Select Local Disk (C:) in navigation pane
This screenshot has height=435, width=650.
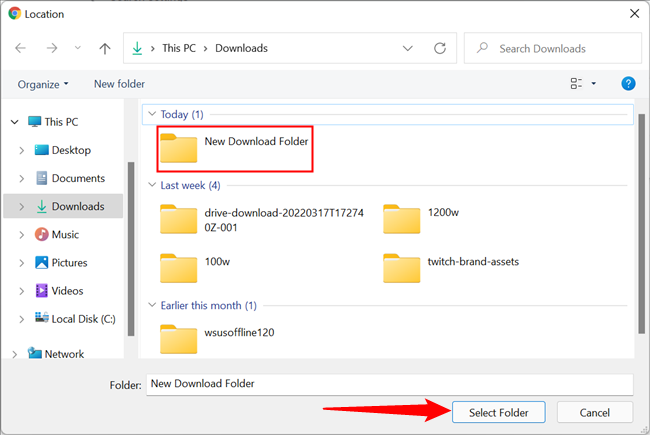75,319
